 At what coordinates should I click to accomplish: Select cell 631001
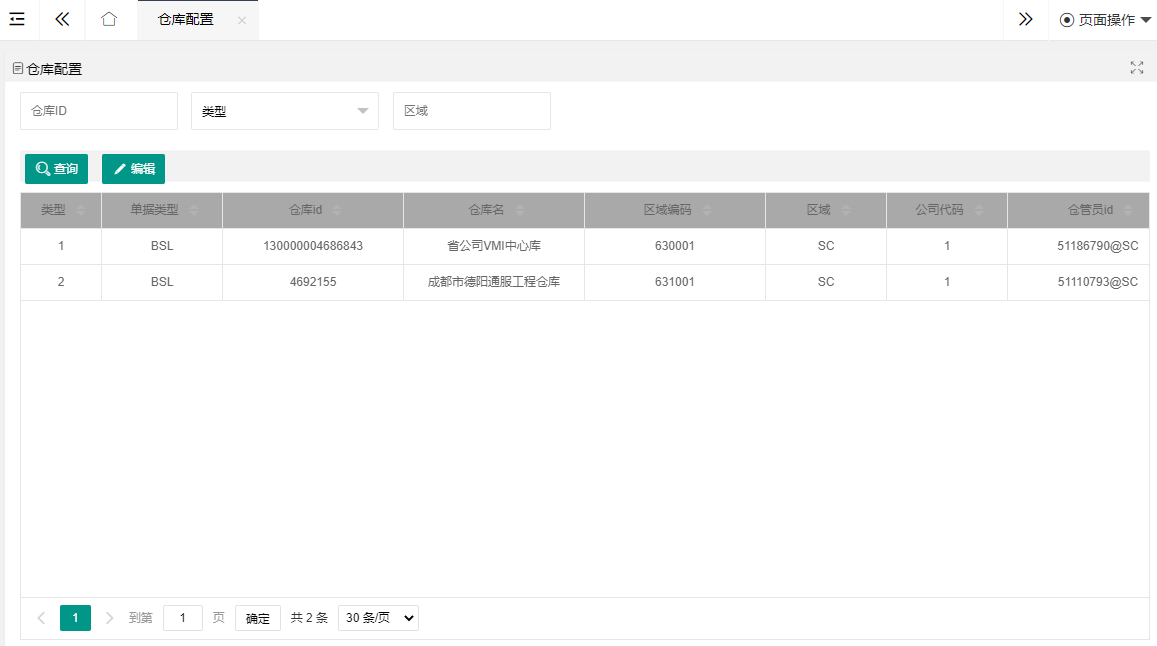[x=674, y=282]
